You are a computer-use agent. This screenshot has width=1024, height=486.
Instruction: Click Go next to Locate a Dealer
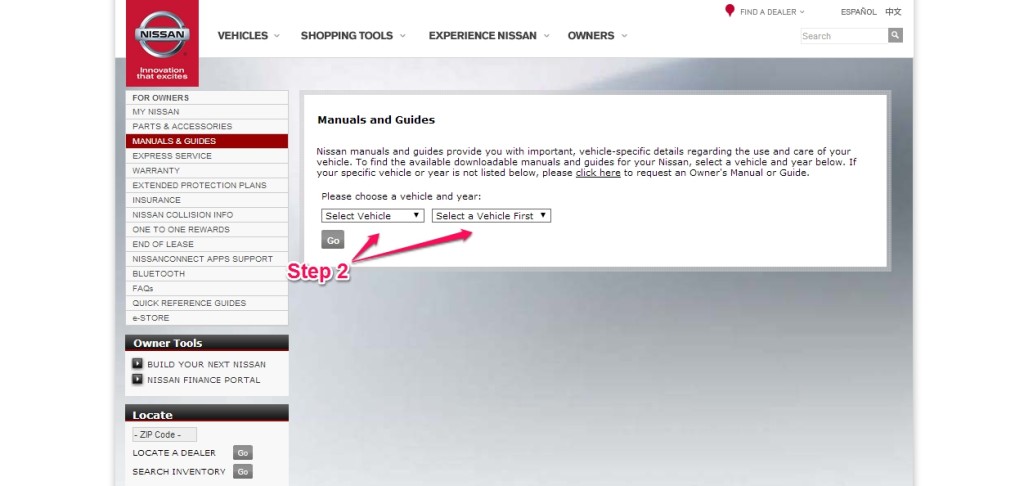pyautogui.click(x=242, y=453)
